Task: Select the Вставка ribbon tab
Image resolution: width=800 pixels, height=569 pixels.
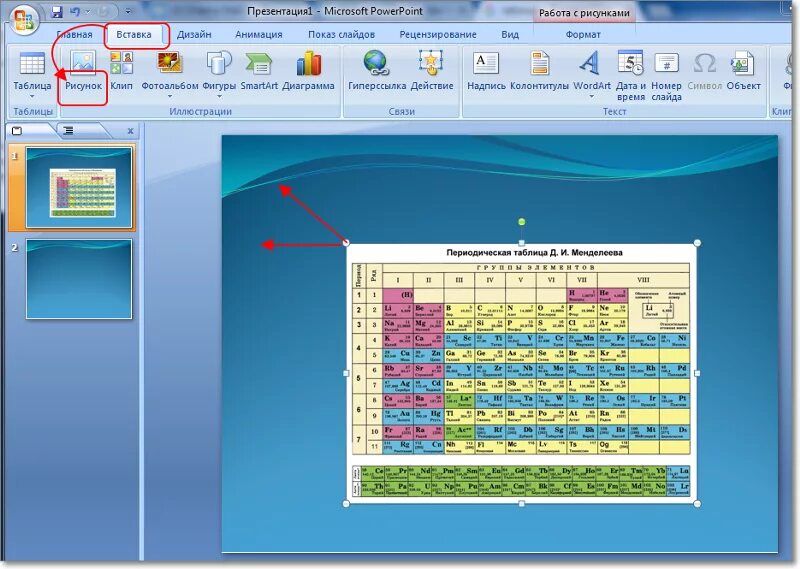Action: pyautogui.click(x=134, y=34)
